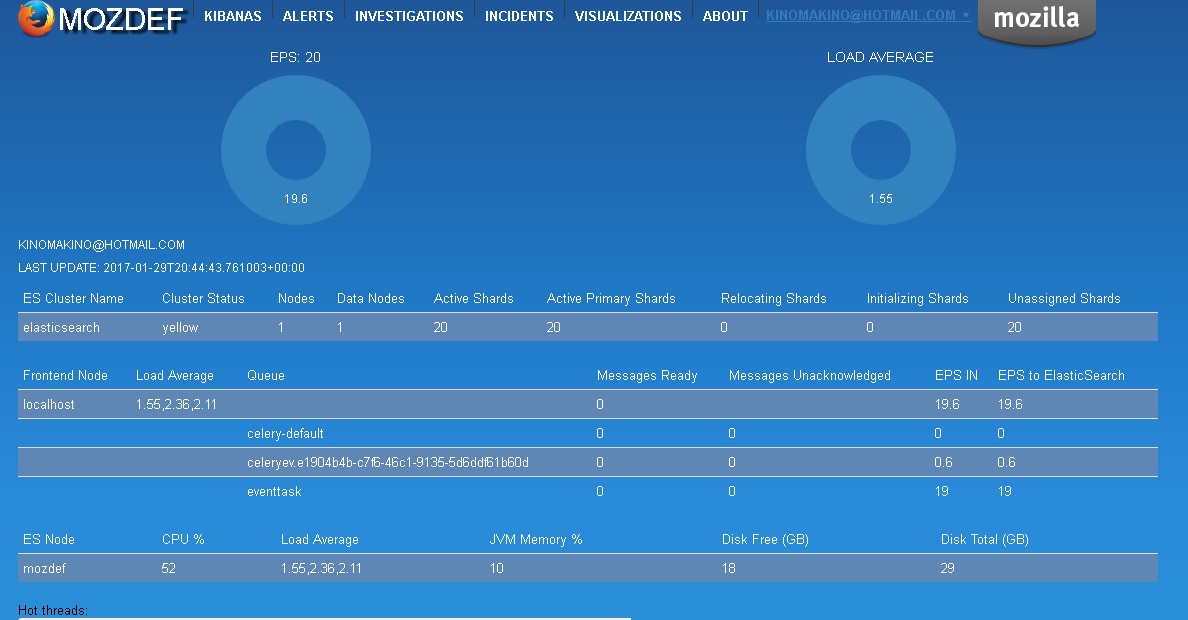Image resolution: width=1188 pixels, height=620 pixels.
Task: Click the Mozilla tab badge
Action: coord(1036,19)
